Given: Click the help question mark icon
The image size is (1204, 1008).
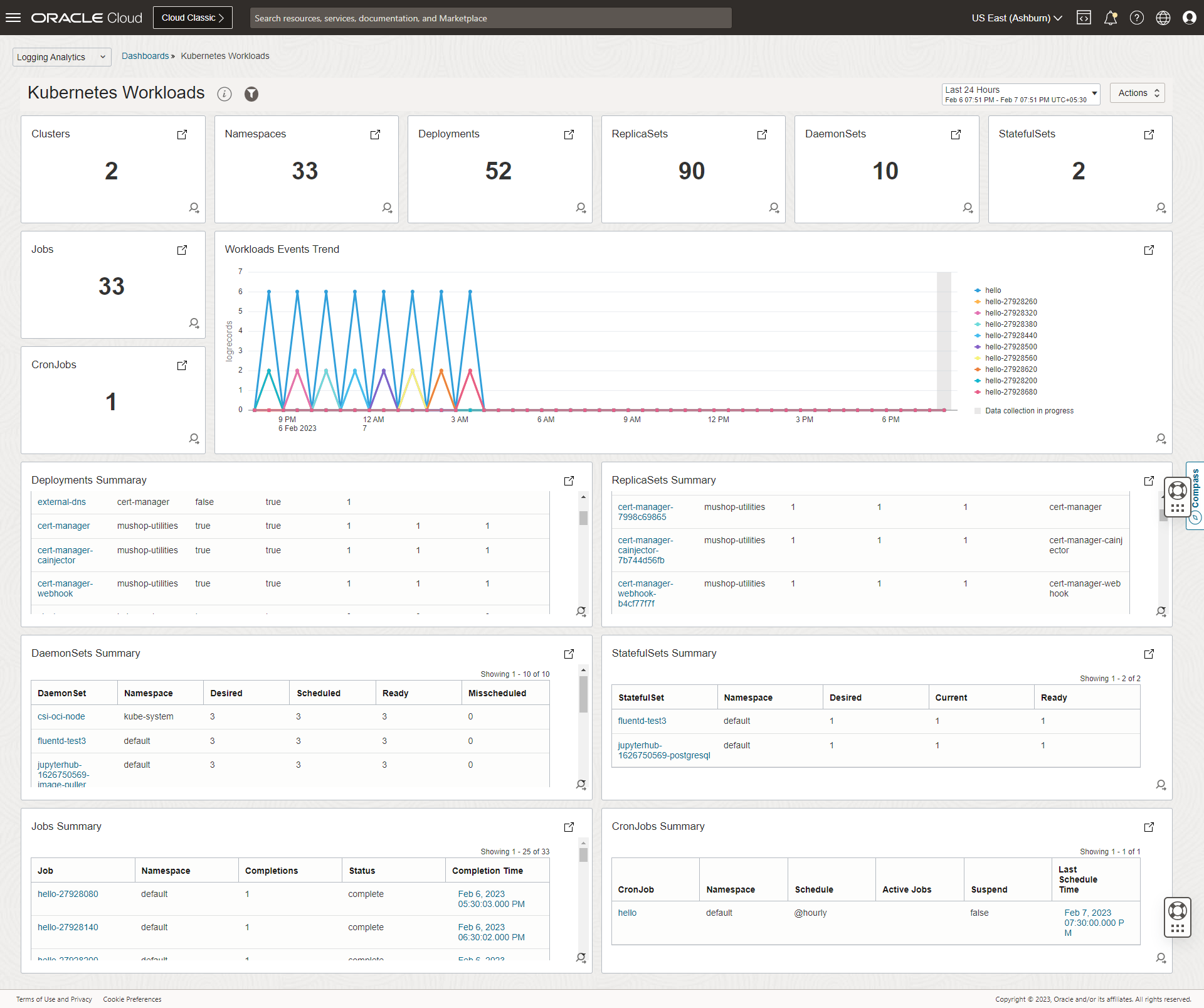Looking at the screenshot, I should point(1137,18).
